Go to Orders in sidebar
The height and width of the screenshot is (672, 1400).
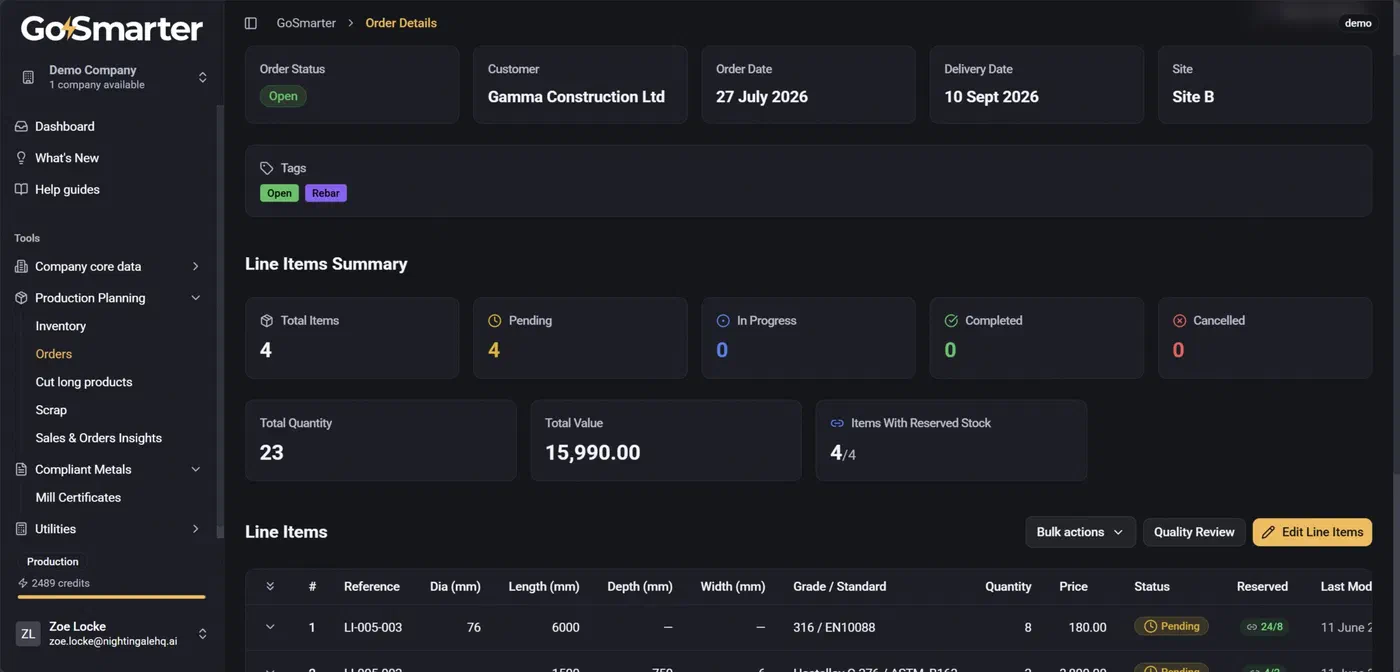coord(54,354)
